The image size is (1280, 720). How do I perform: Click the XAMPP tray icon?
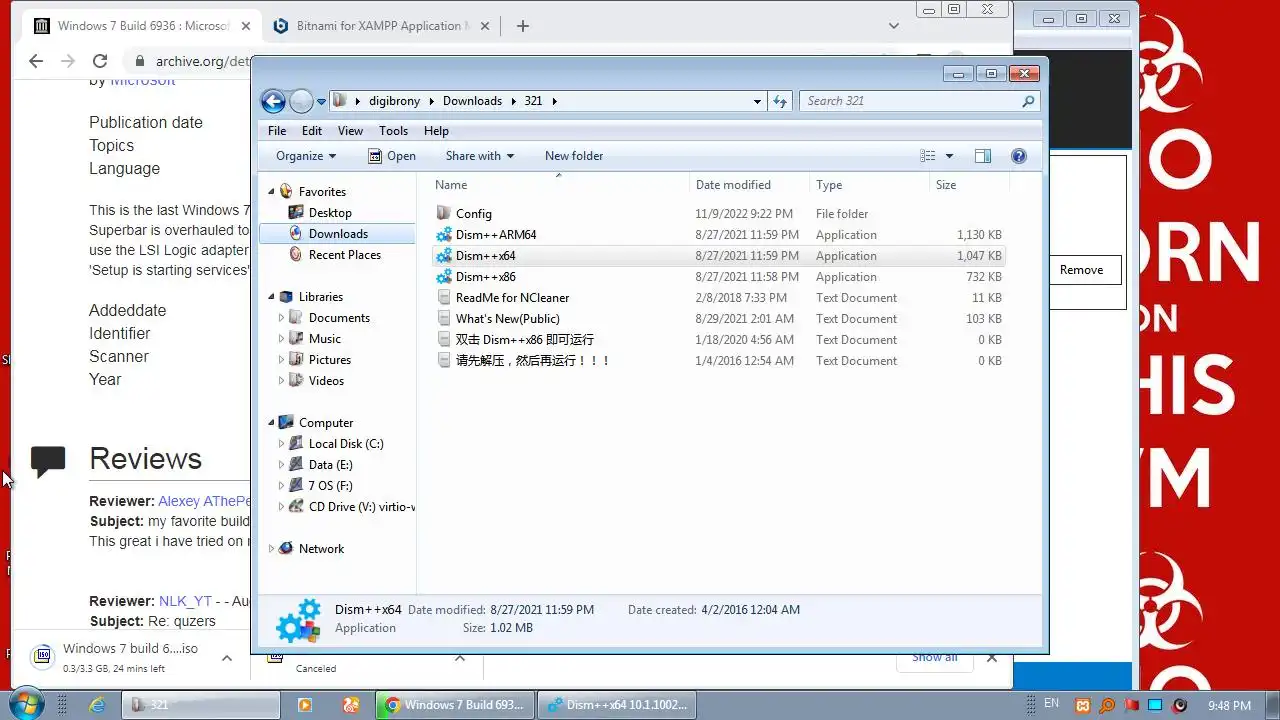point(1083,705)
